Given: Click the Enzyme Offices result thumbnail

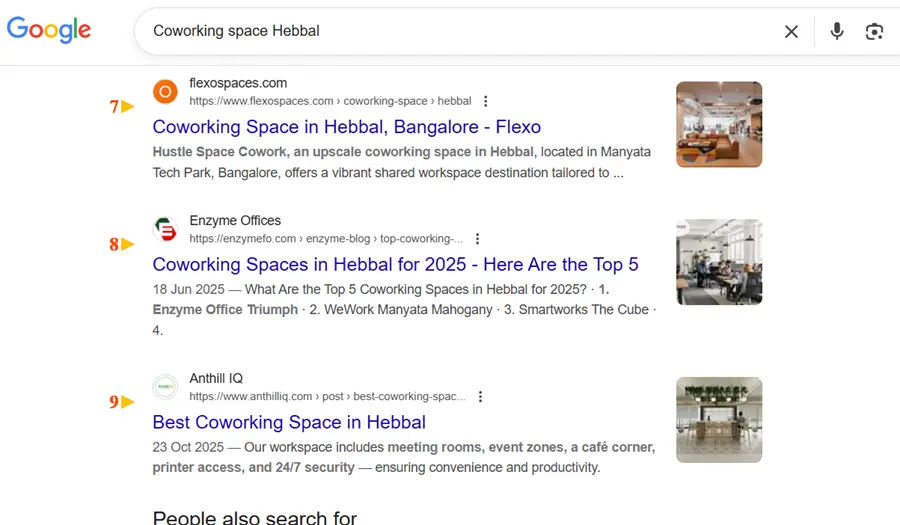Looking at the screenshot, I should click(x=718, y=262).
